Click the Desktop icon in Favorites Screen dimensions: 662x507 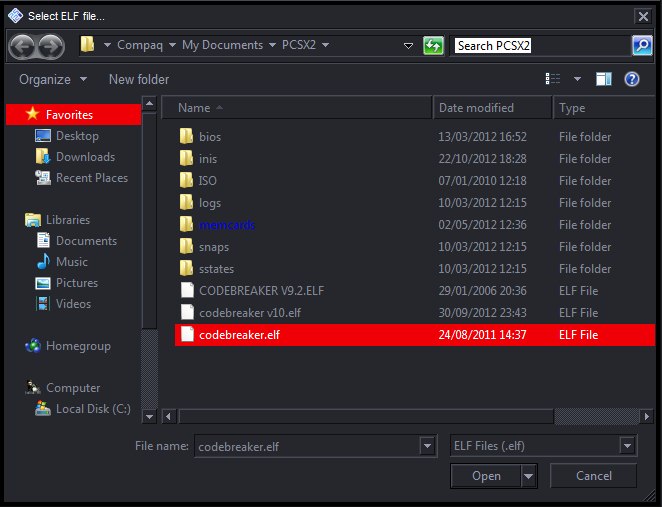43,136
